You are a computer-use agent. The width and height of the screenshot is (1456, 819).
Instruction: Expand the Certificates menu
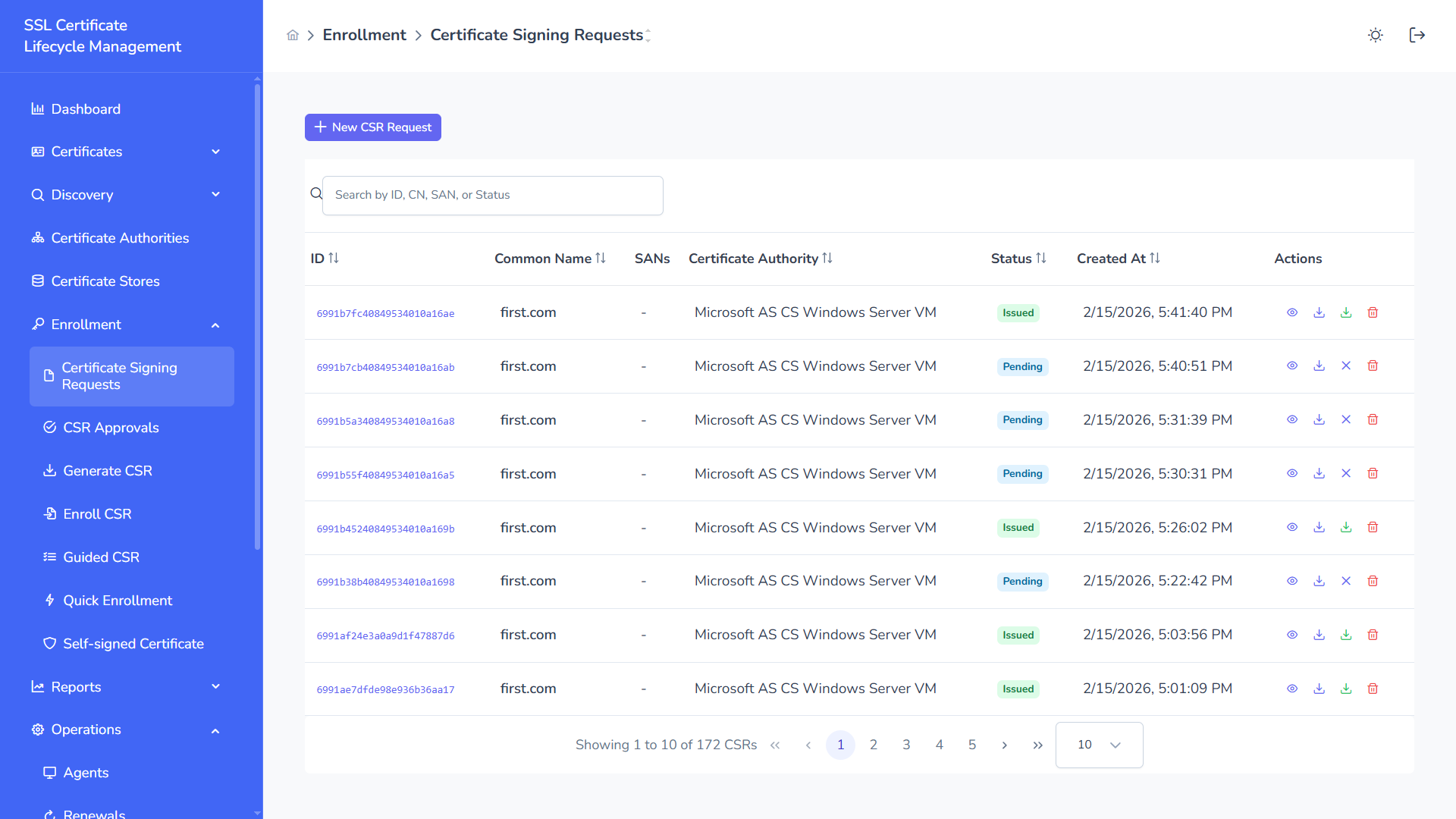215,152
